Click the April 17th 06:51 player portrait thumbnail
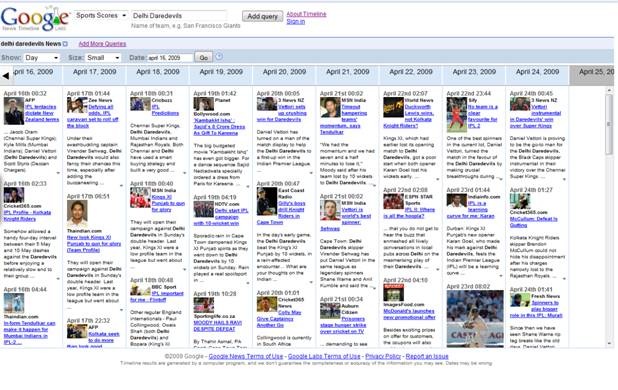The width and height of the screenshot is (618, 390). [x=77, y=214]
